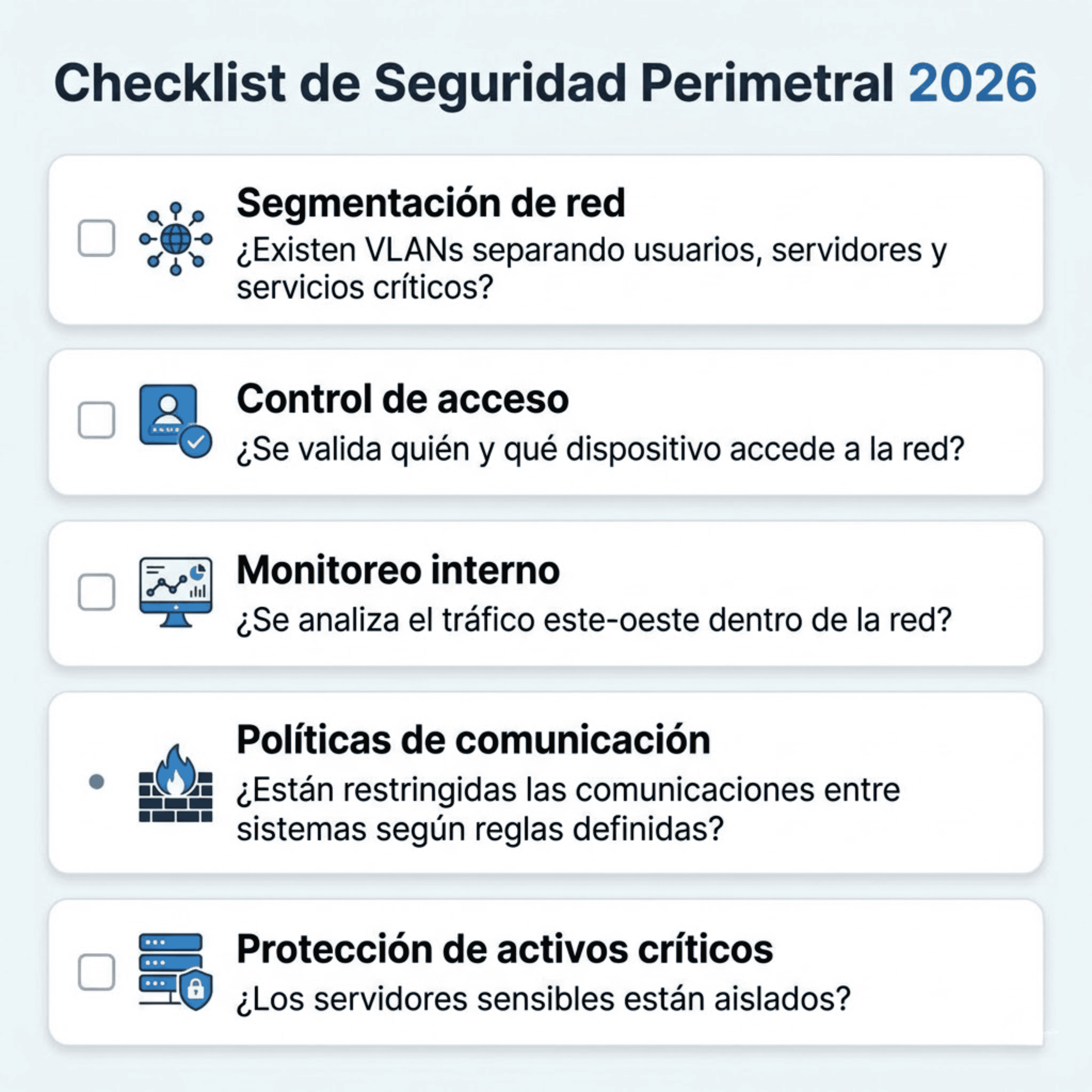Image resolution: width=1092 pixels, height=1092 pixels.
Task: Enable the Monitoreo interno checkbox
Action: [x=97, y=592]
